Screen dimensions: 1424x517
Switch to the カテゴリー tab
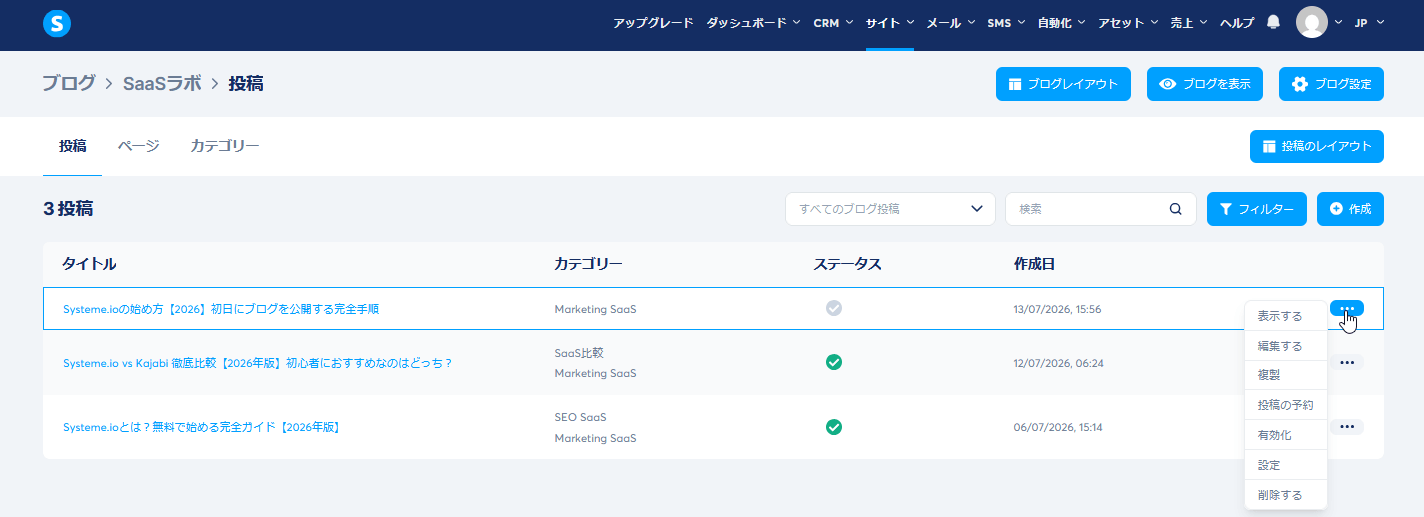225,146
